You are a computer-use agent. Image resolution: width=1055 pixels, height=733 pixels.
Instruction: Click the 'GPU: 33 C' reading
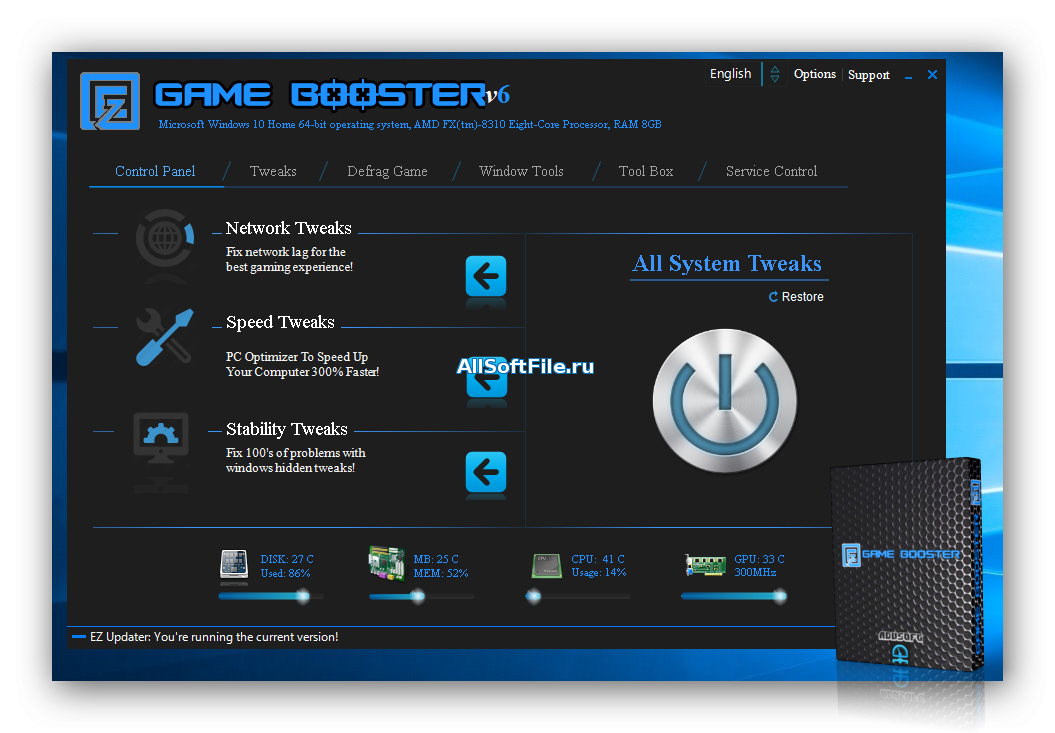coord(759,559)
